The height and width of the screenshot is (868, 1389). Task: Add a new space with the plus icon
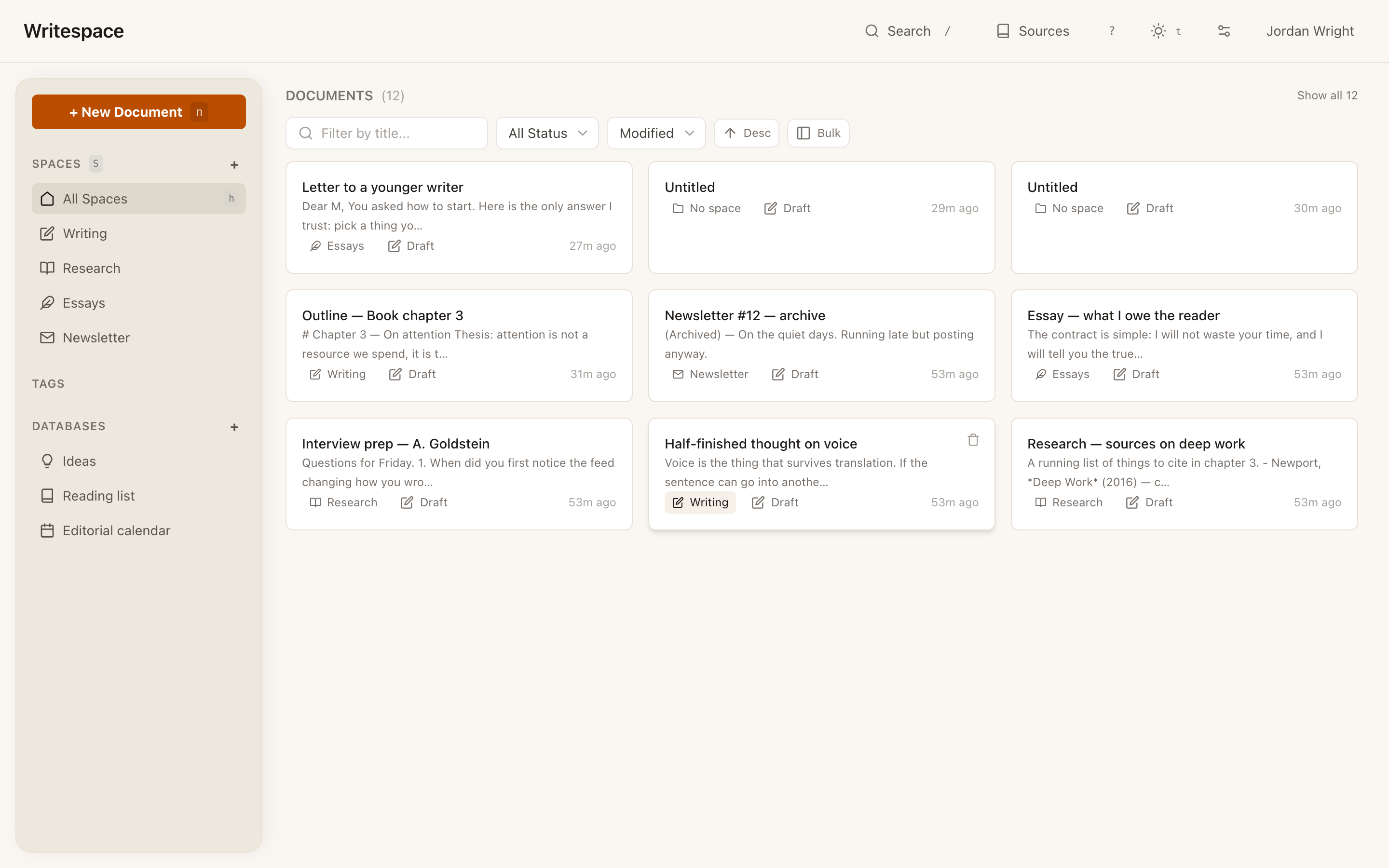click(x=235, y=164)
